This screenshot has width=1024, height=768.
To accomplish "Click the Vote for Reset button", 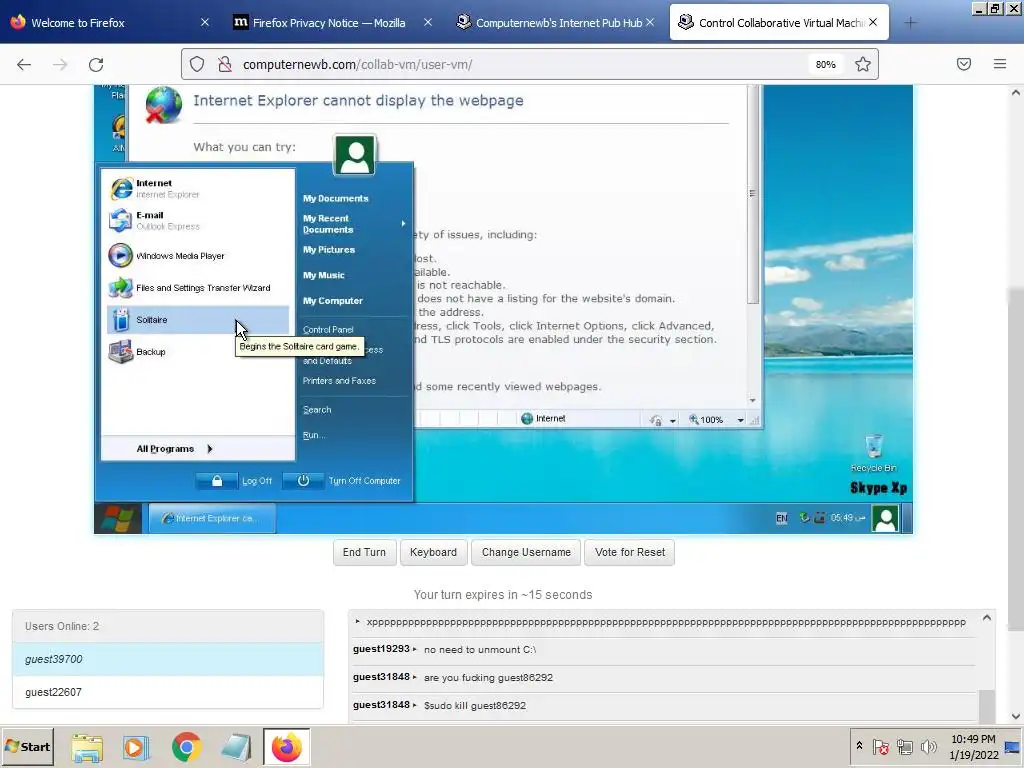I will tap(630, 552).
